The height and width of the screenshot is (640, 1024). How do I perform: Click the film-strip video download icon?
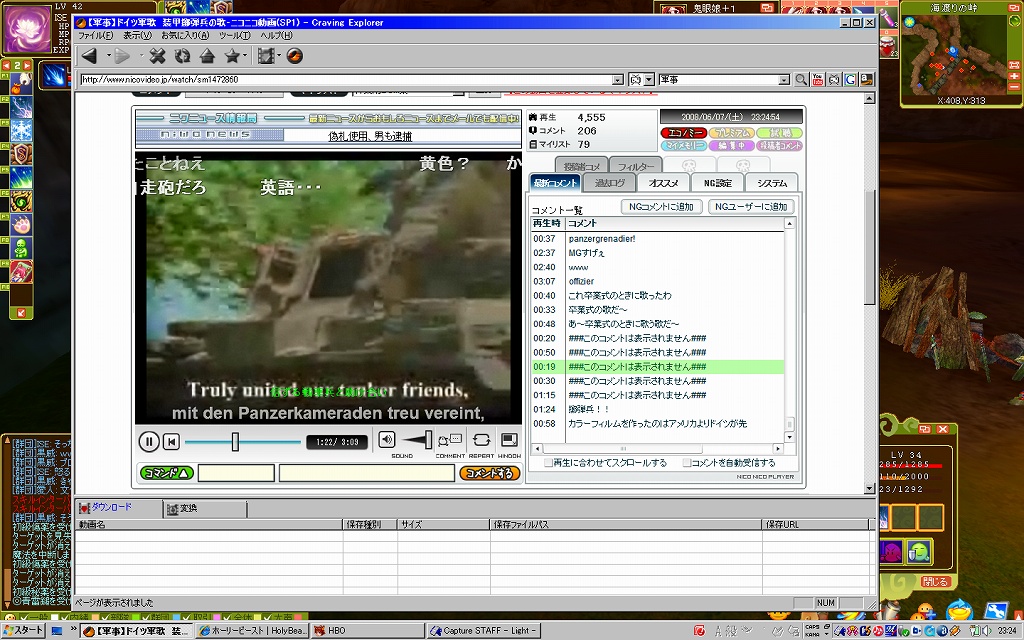coord(265,56)
